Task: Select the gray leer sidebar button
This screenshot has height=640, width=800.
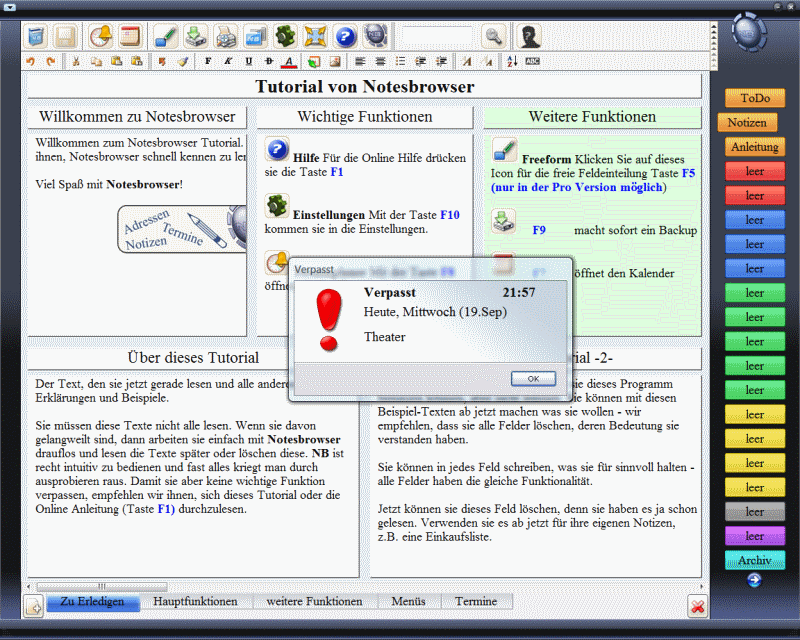Action: click(x=755, y=511)
